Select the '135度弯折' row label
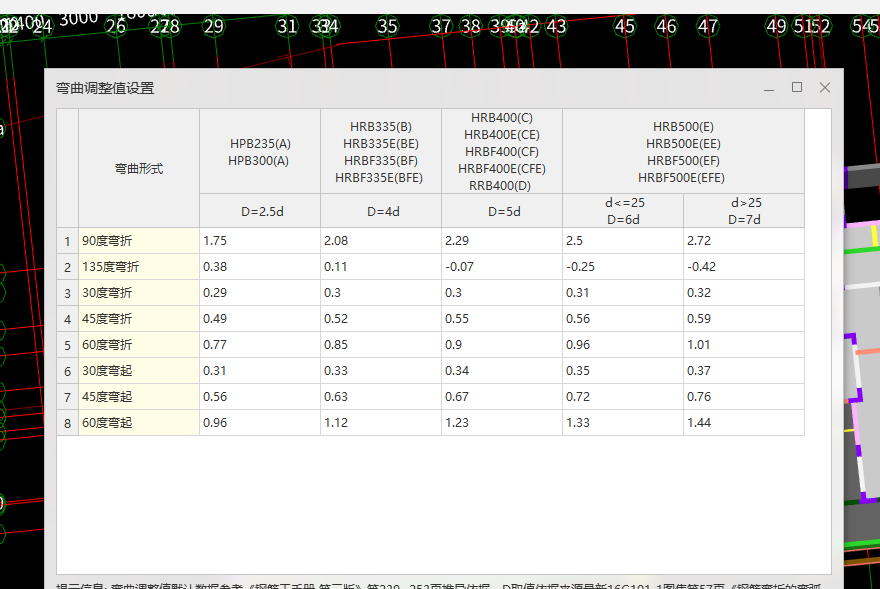880x589 pixels. [x=139, y=267]
